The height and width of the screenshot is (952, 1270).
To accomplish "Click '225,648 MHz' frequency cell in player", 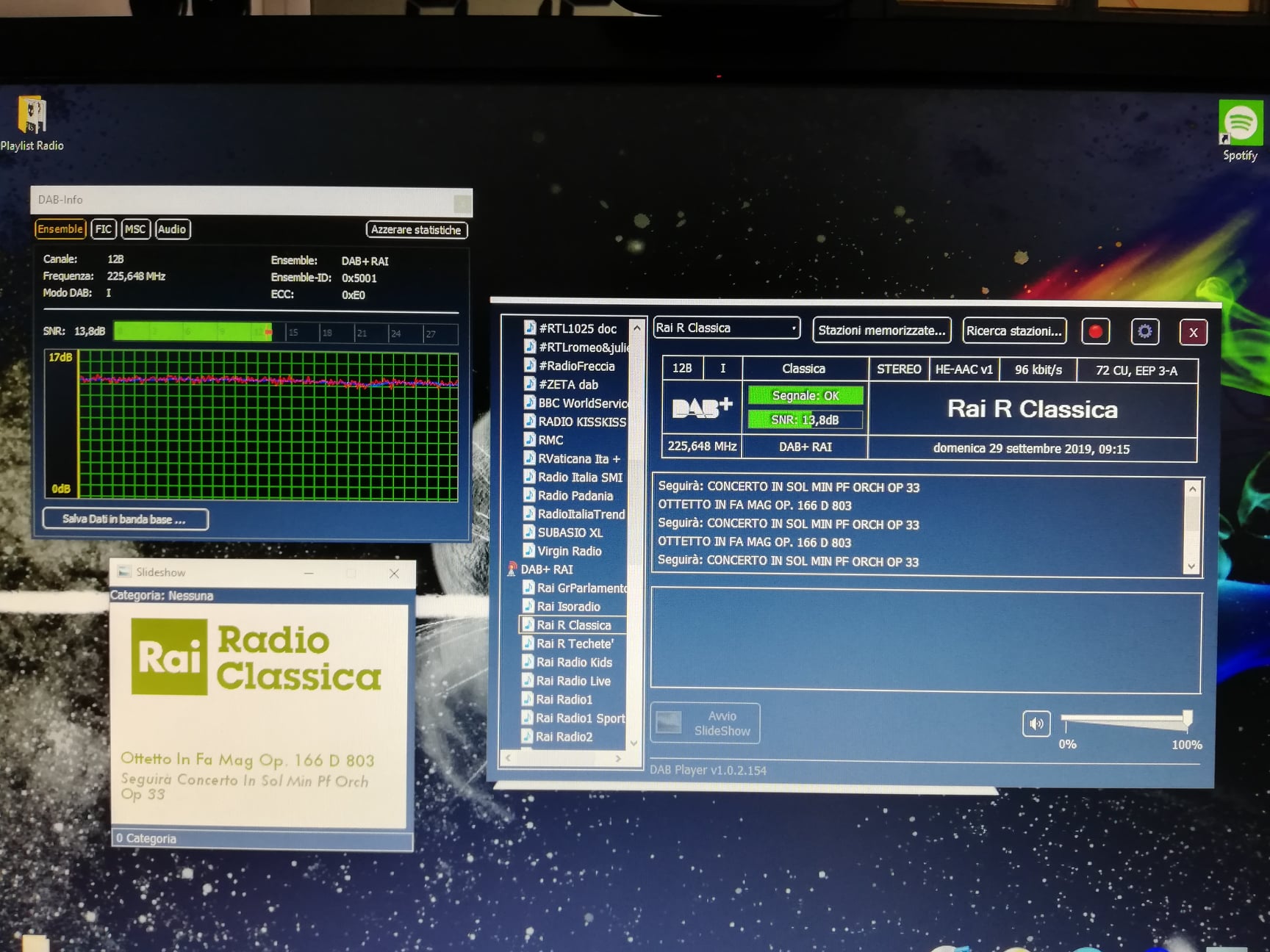I will click(702, 446).
